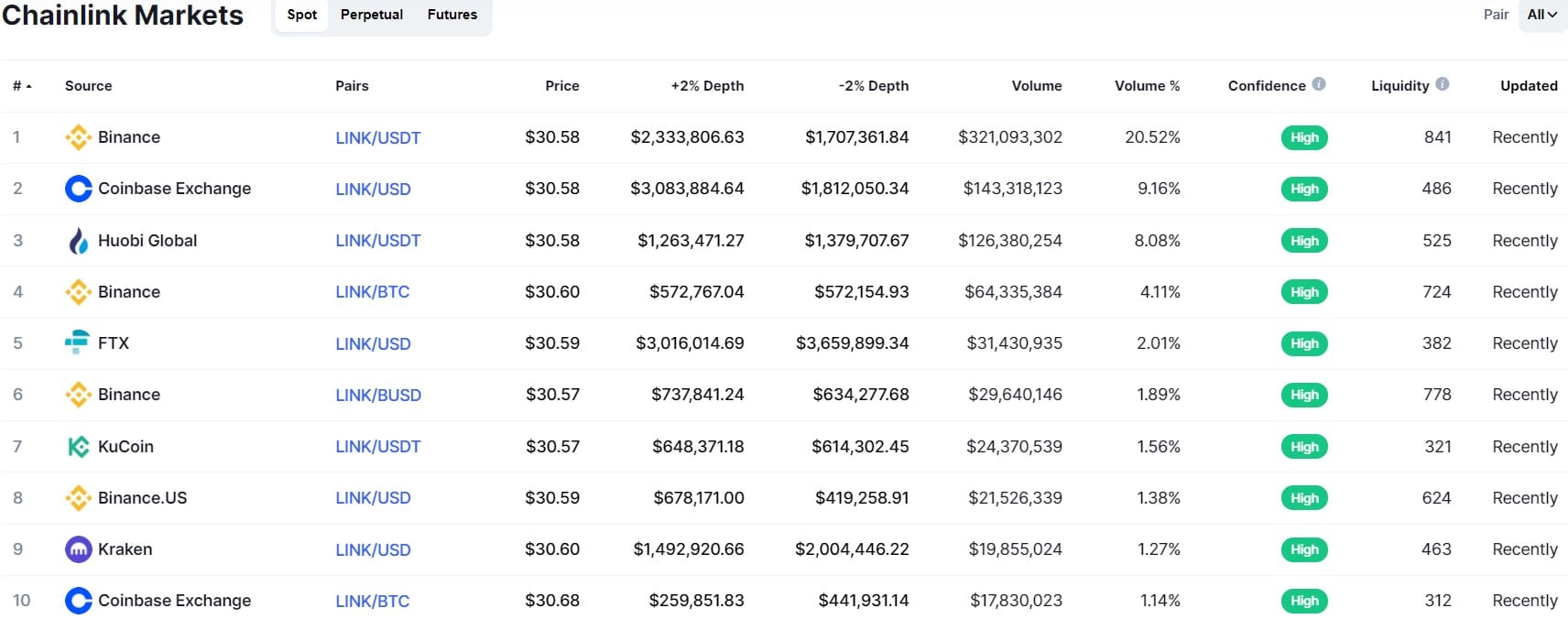
Task: Click the depth value $419,258.91
Action: 862,498
